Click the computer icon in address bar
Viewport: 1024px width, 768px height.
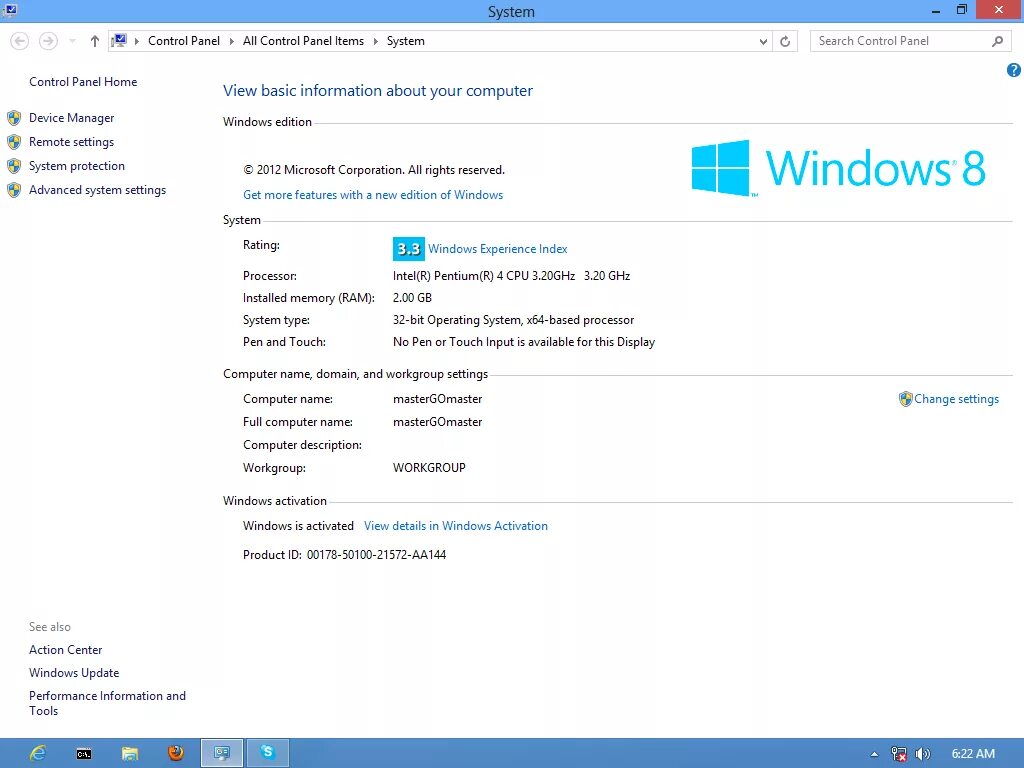pyautogui.click(x=119, y=41)
